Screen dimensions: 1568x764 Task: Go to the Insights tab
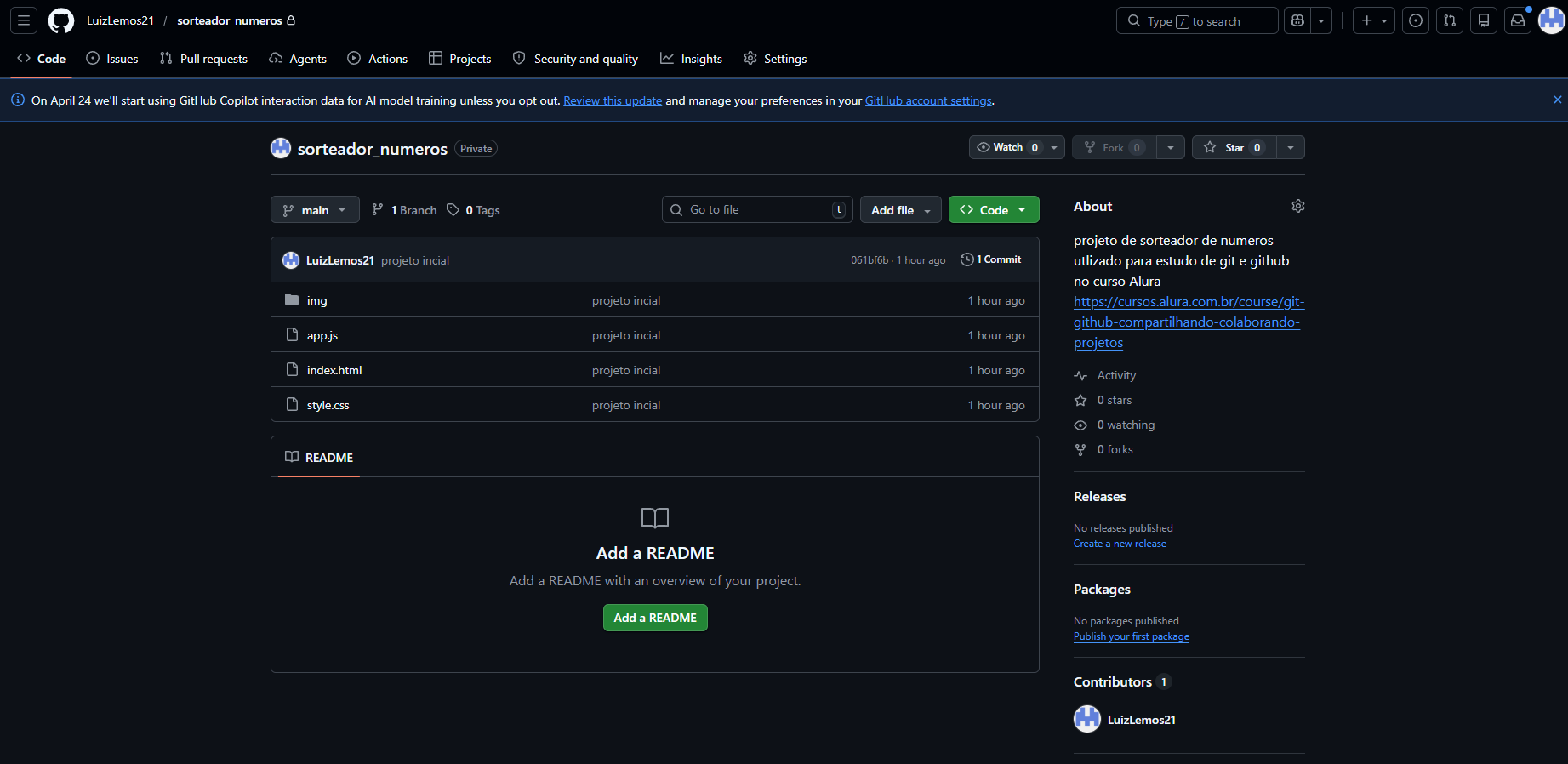(691, 59)
